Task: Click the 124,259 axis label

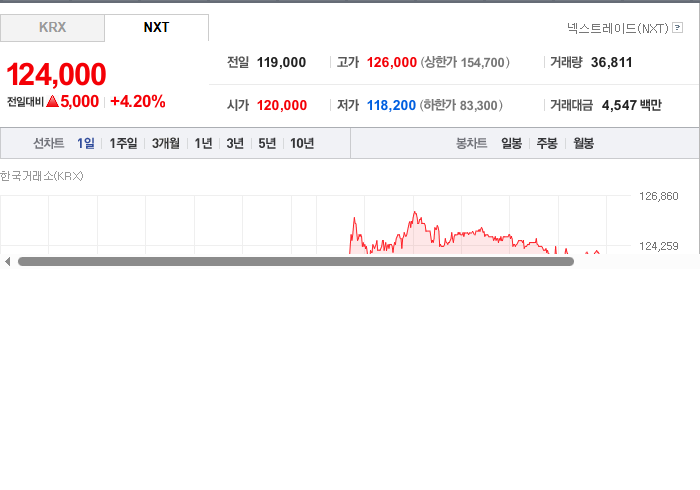Action: click(x=658, y=246)
